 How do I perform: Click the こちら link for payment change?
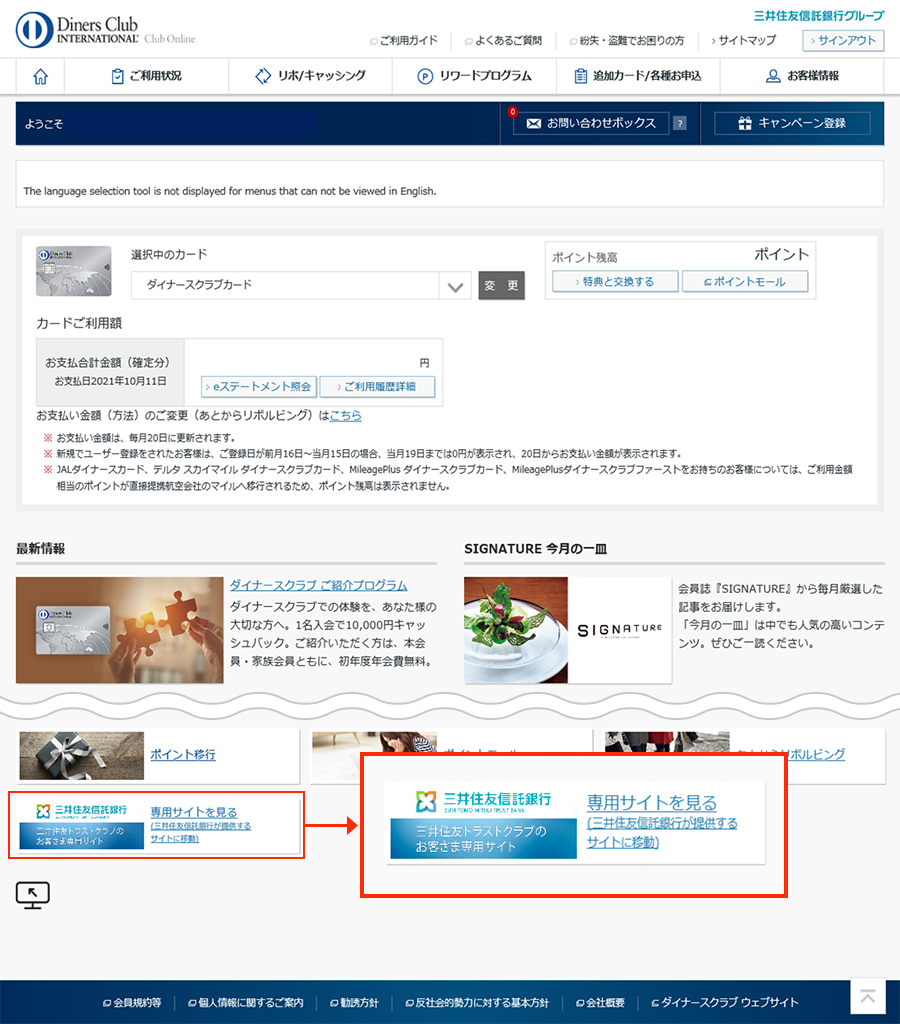[346, 415]
